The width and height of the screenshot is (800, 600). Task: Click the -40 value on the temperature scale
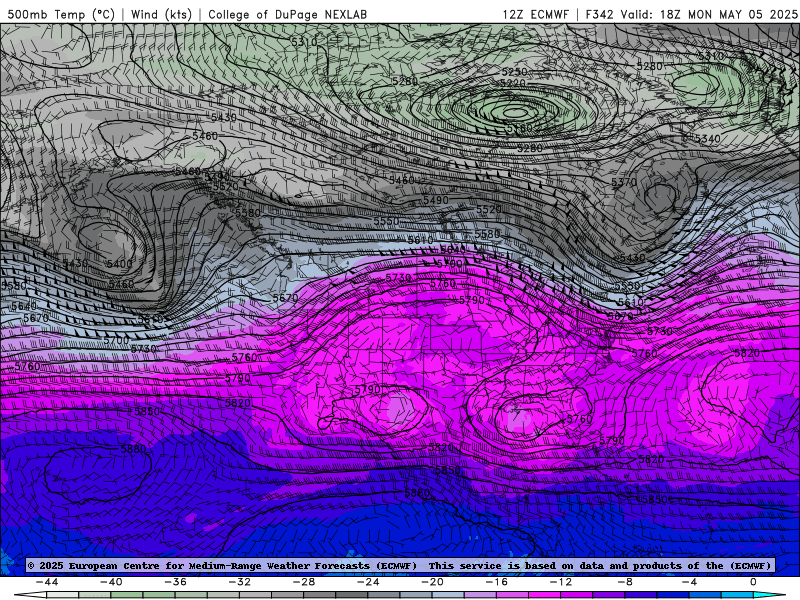tap(111, 582)
